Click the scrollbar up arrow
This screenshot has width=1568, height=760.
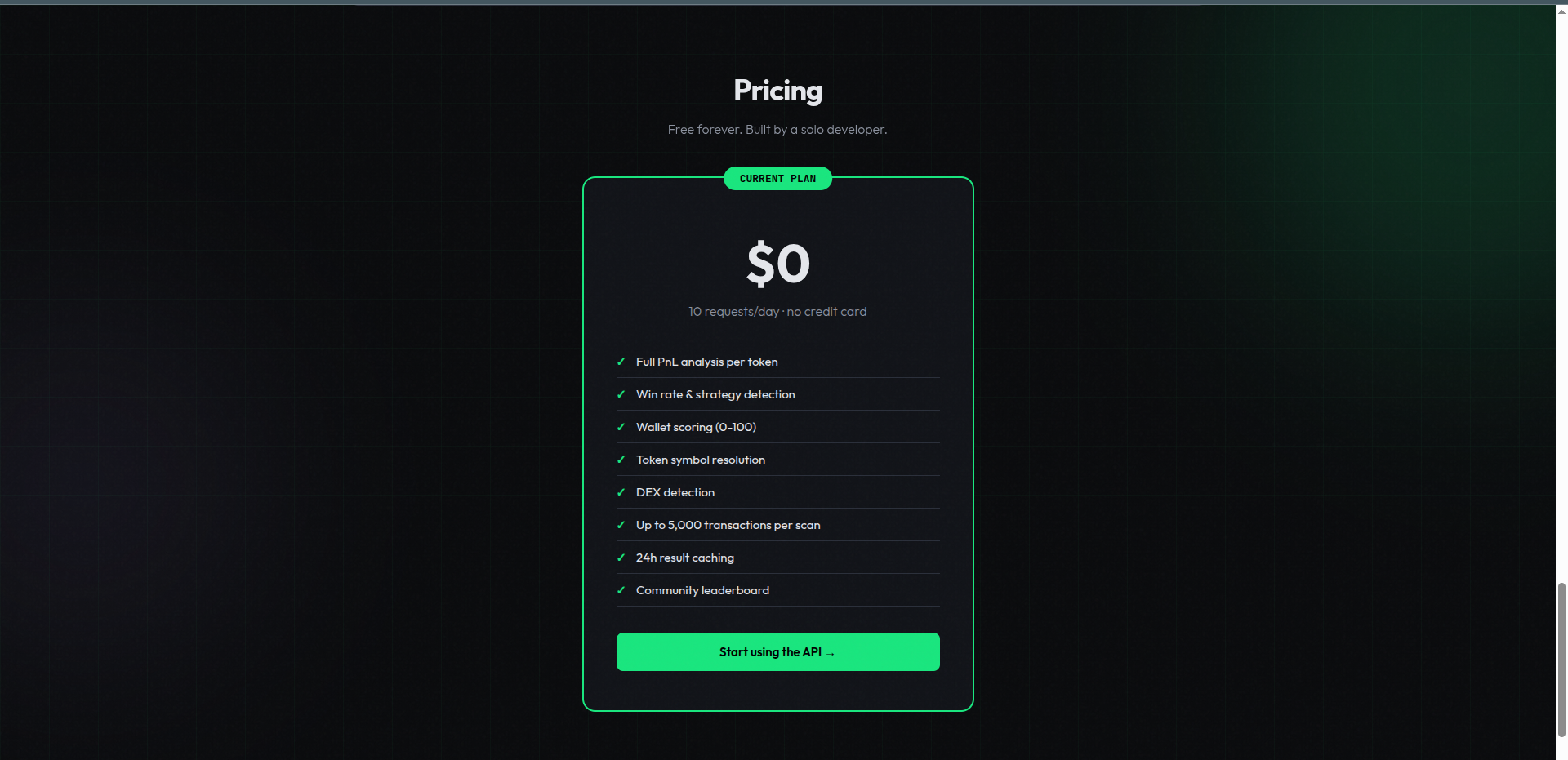(x=1561, y=11)
